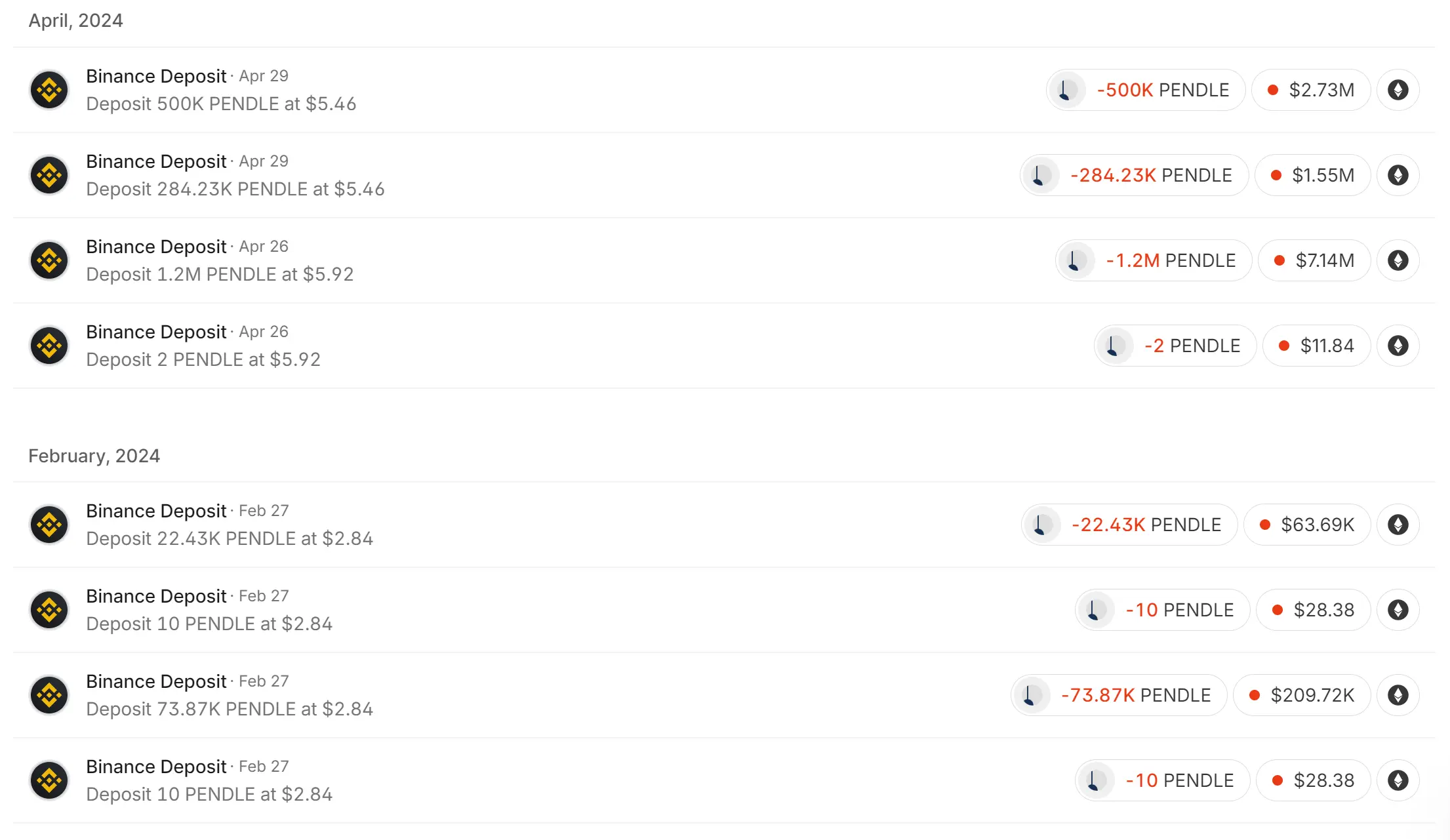Screen dimensions: 1450x840
Task: Click Ethereum icon on $7.14M row
Action: 1398,260
